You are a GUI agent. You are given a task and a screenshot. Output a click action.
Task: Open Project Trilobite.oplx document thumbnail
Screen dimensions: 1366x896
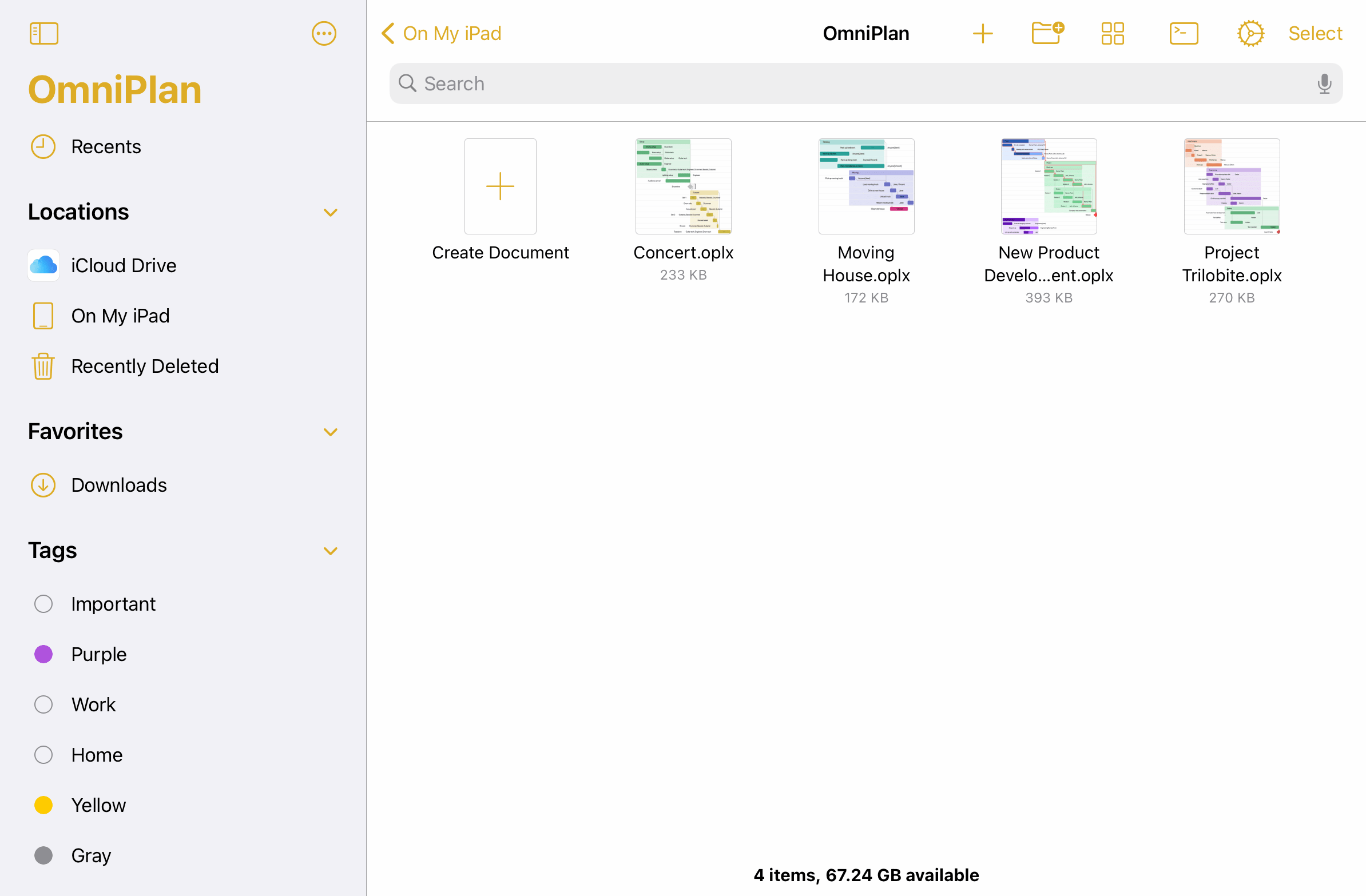click(x=1232, y=186)
